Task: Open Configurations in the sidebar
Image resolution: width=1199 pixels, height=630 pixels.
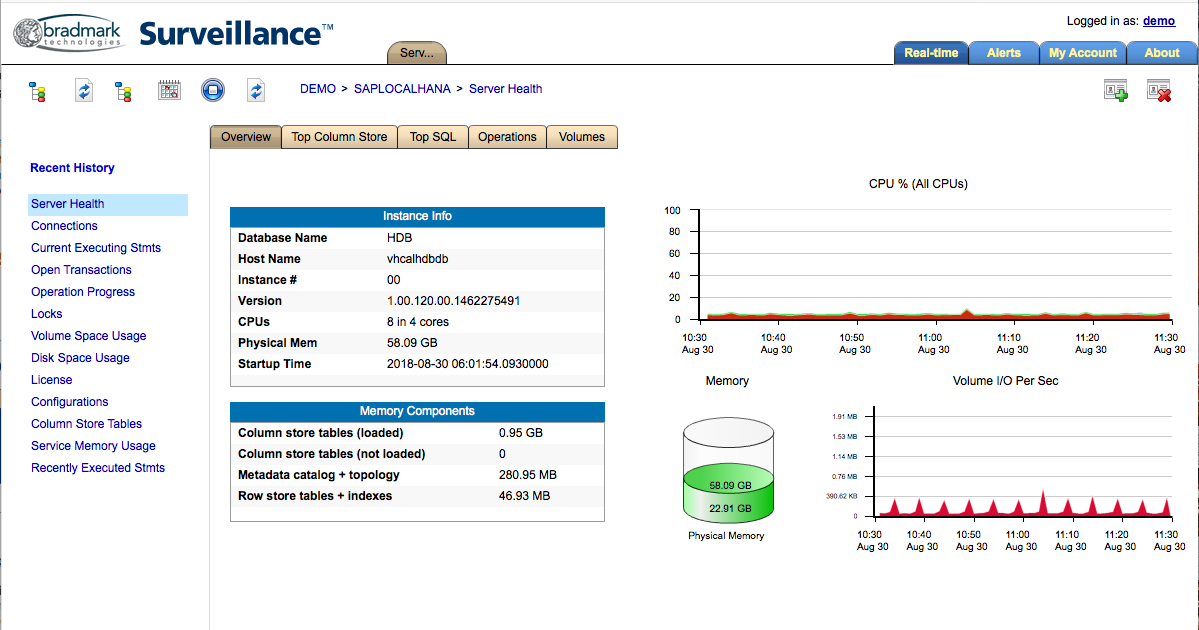Action: [x=70, y=401]
